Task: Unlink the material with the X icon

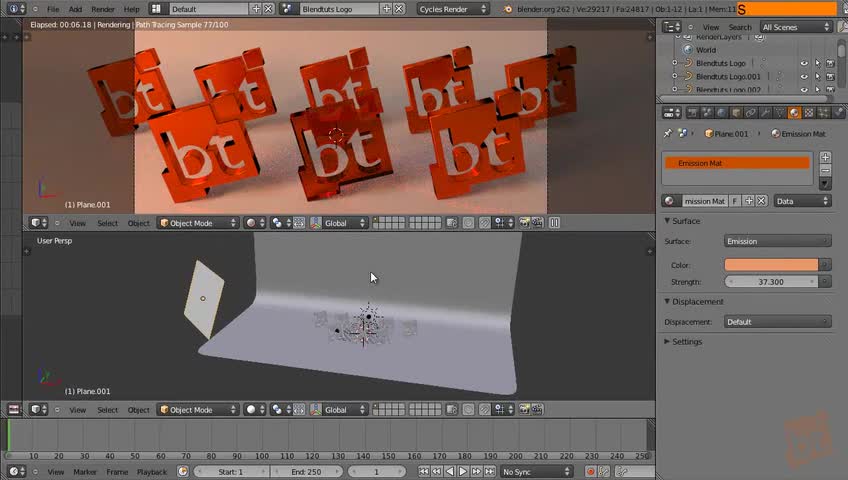Action: [x=761, y=201]
